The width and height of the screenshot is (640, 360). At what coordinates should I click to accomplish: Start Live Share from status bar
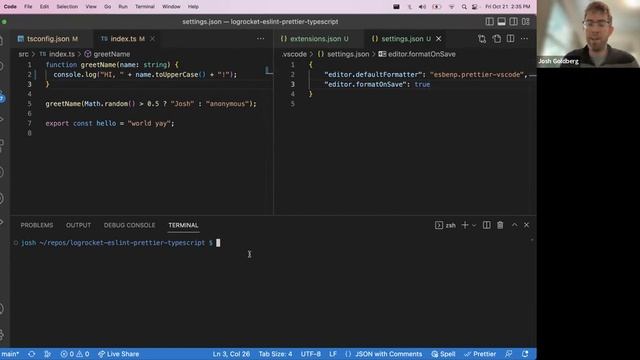(x=119, y=354)
